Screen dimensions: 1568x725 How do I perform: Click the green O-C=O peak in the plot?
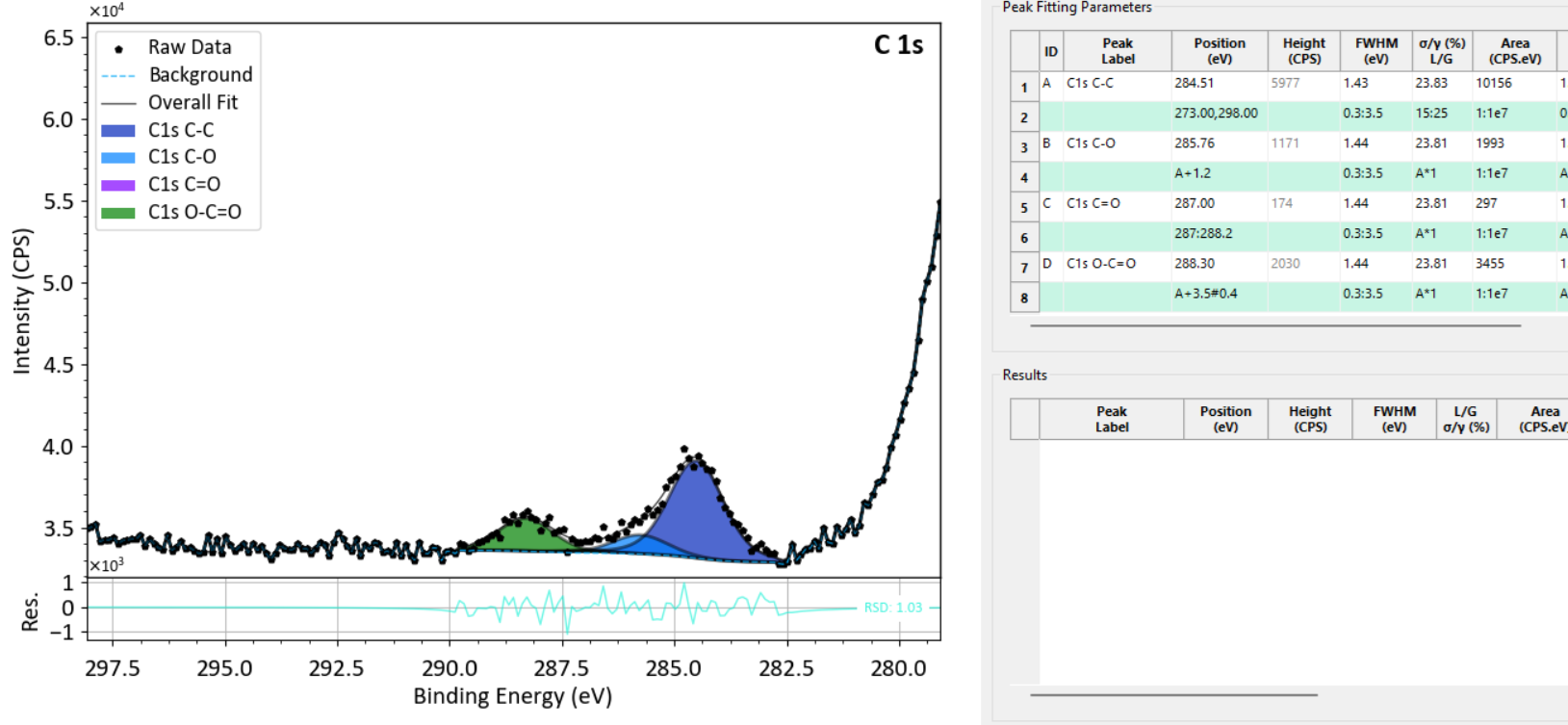(523, 537)
